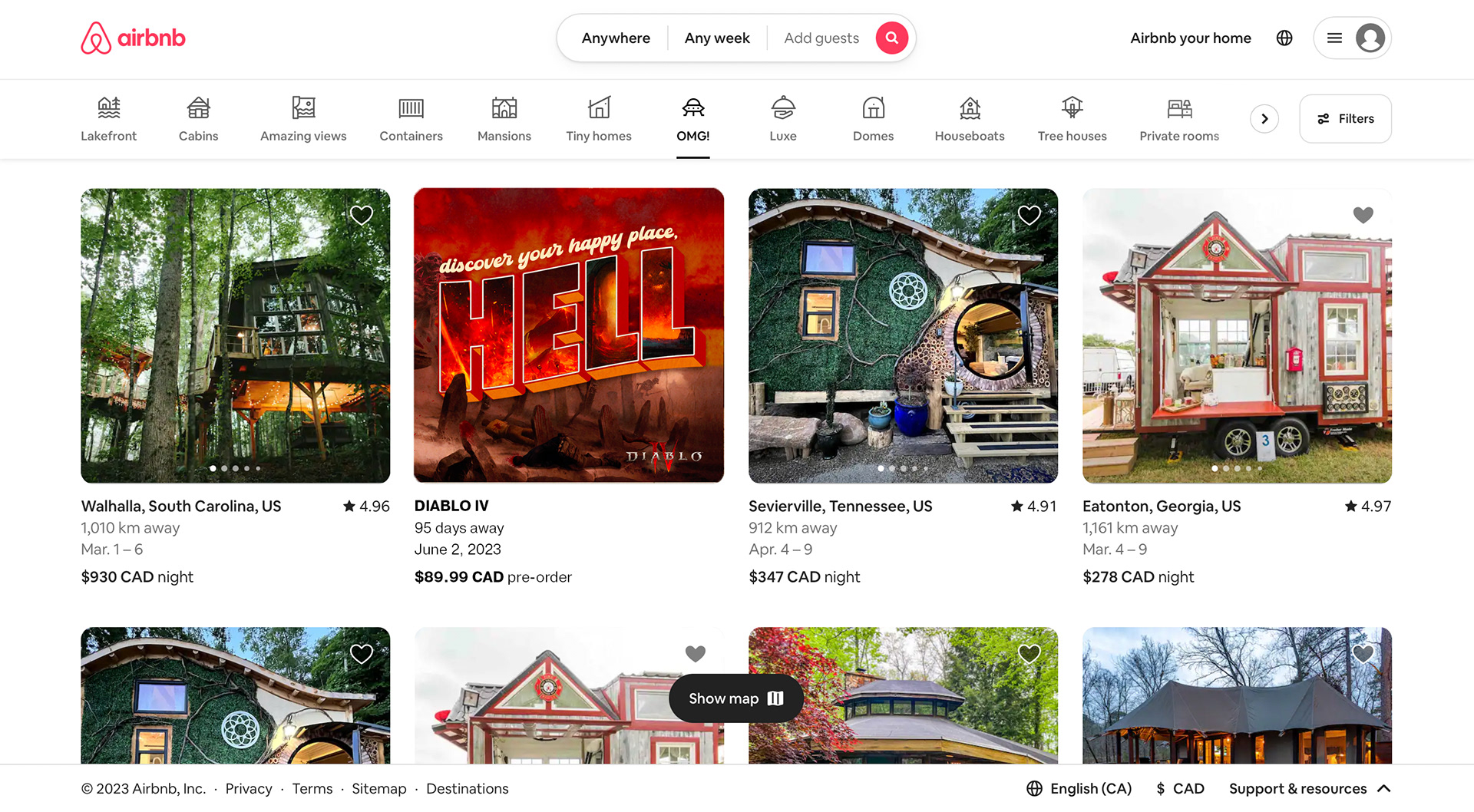
Task: Open the Filters panel
Action: point(1345,119)
